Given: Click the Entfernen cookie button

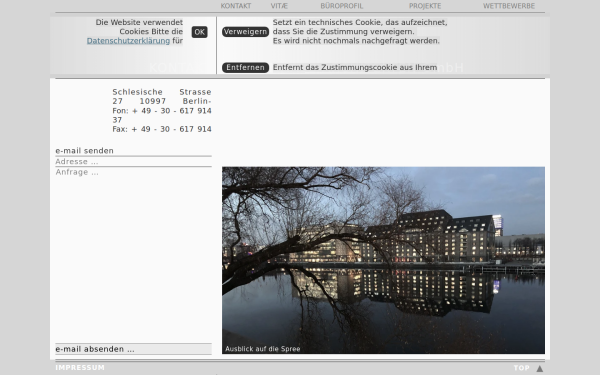Looking at the screenshot, I should tap(245, 68).
